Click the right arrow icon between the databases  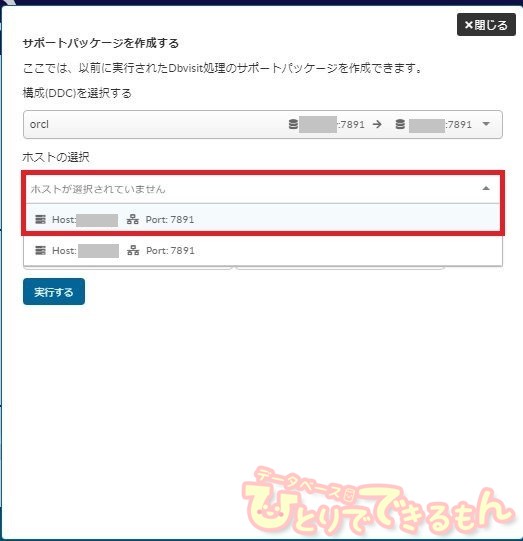point(377,124)
